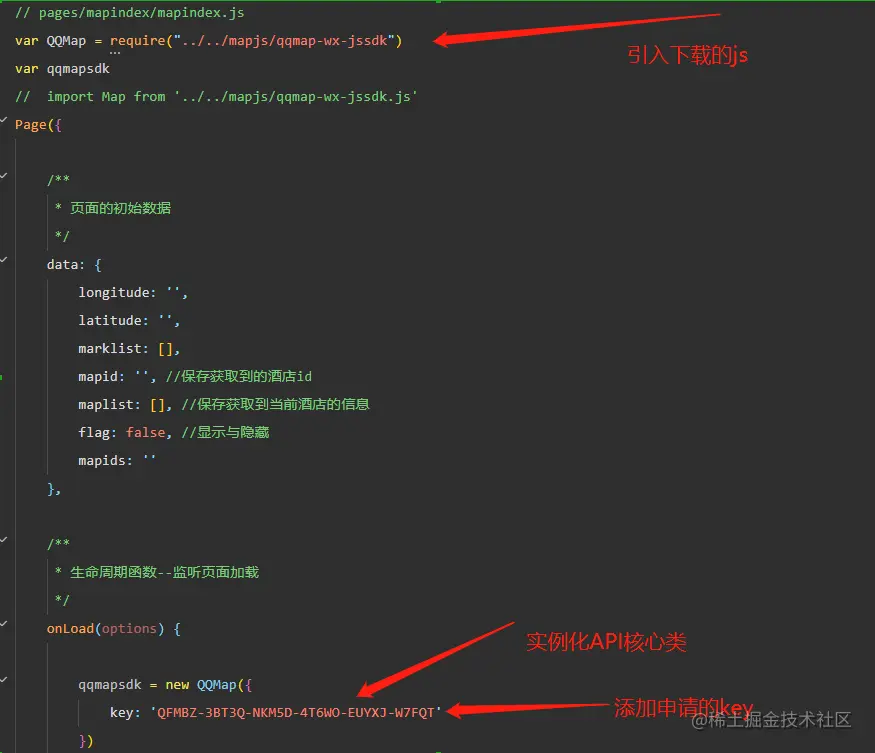Viewport: 875px width, 753px height.
Task: Click 'QQMap' in the var QQMap declaration
Action: 66,41
